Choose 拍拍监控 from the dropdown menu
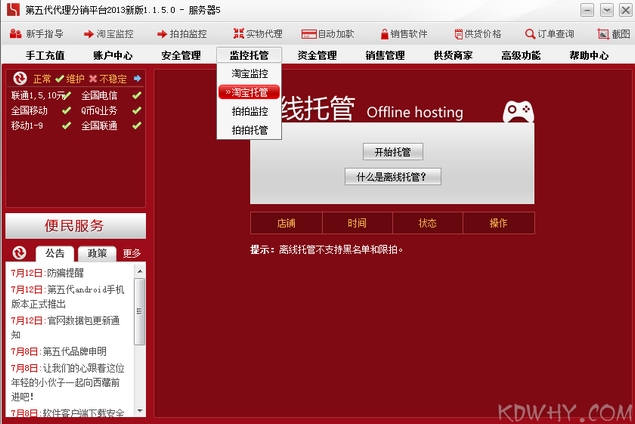 coord(249,111)
